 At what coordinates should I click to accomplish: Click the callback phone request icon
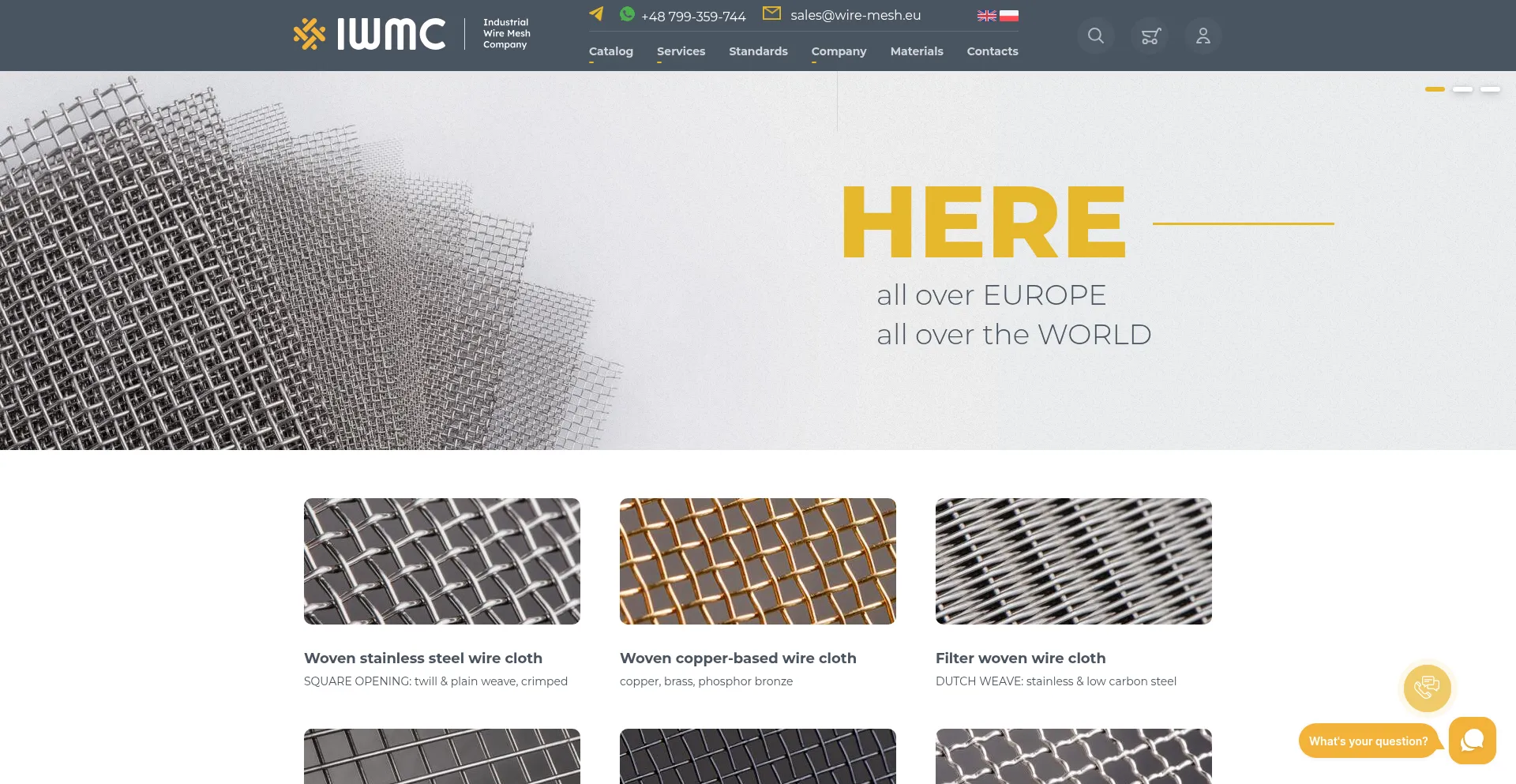tap(1427, 688)
